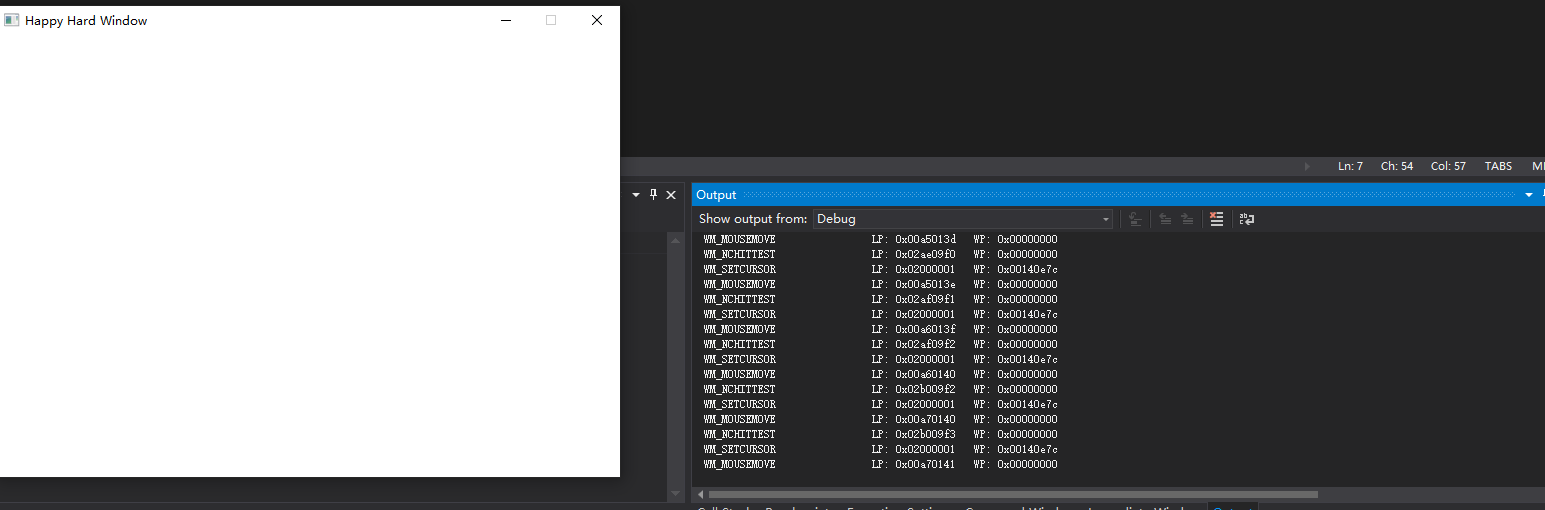Go to next message in Output
1545x510 pixels.
click(1187, 219)
